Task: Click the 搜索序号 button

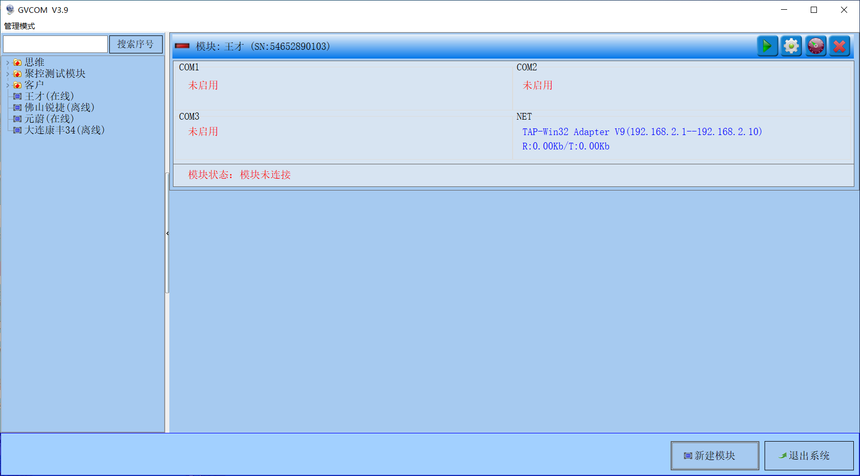Action: pos(135,44)
